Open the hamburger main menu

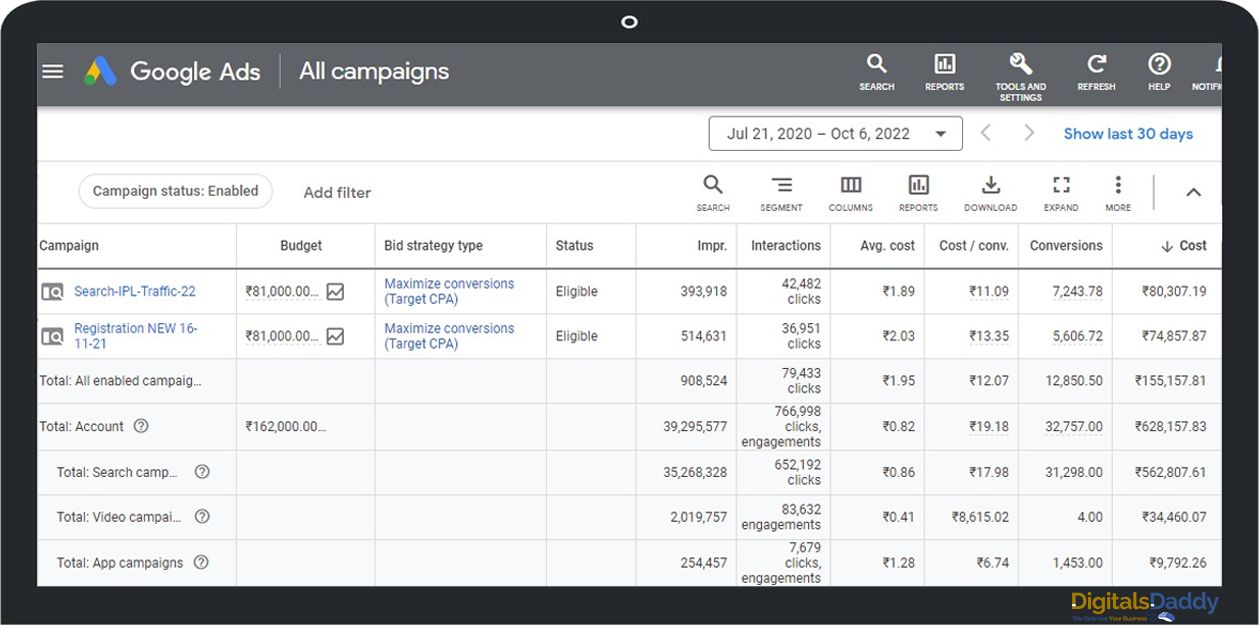click(x=53, y=71)
